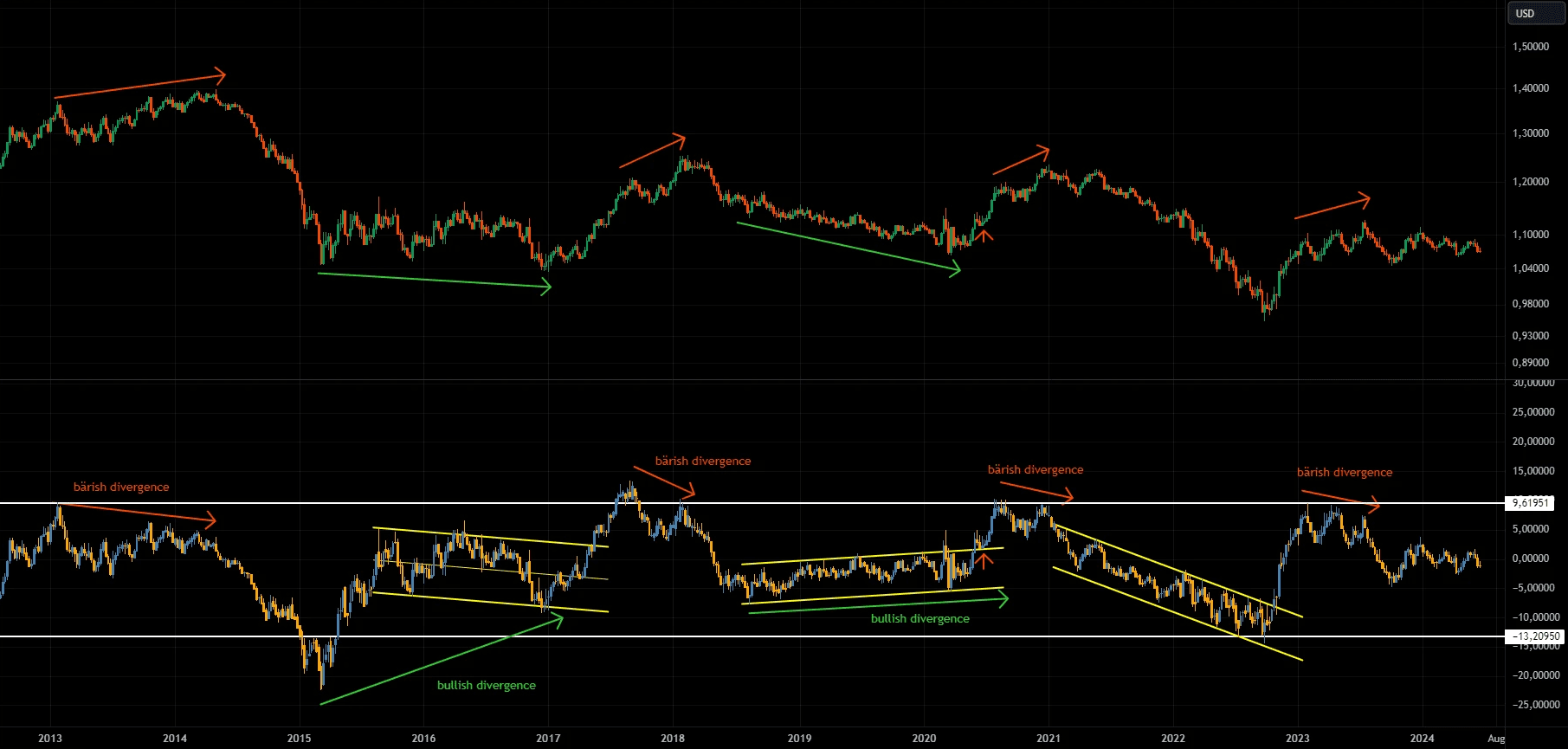Click the 2020 label on time axis

coord(924,739)
